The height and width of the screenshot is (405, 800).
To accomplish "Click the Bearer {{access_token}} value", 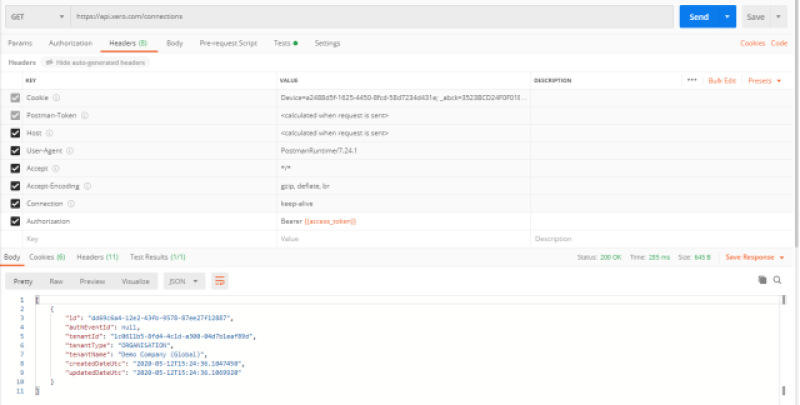I will click(x=318, y=221).
